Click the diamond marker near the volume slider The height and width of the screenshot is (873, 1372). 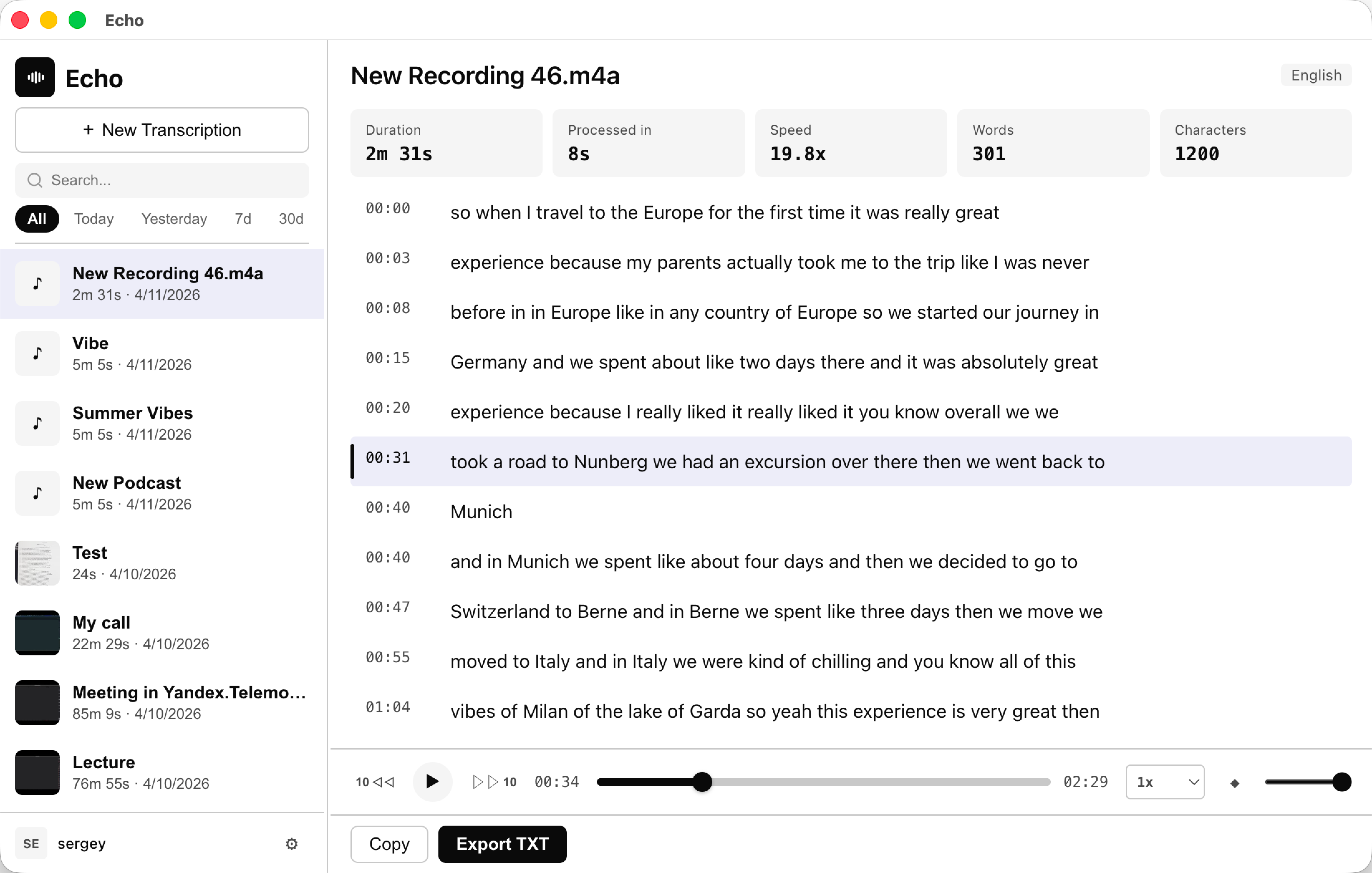(x=1235, y=782)
